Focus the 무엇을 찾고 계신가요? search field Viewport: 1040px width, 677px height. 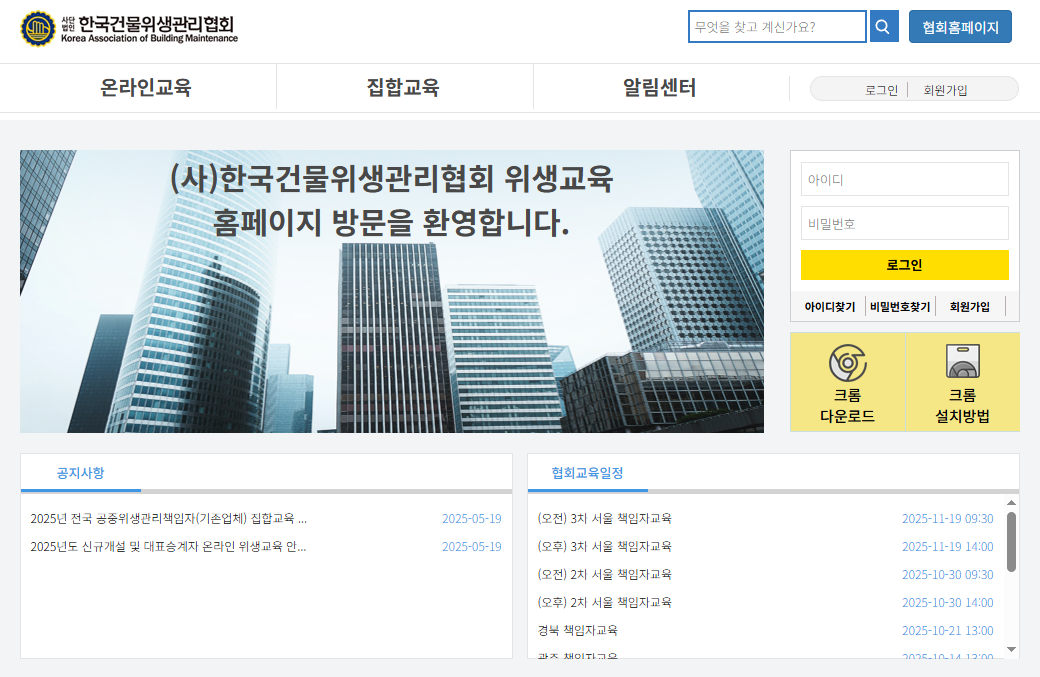(x=777, y=27)
